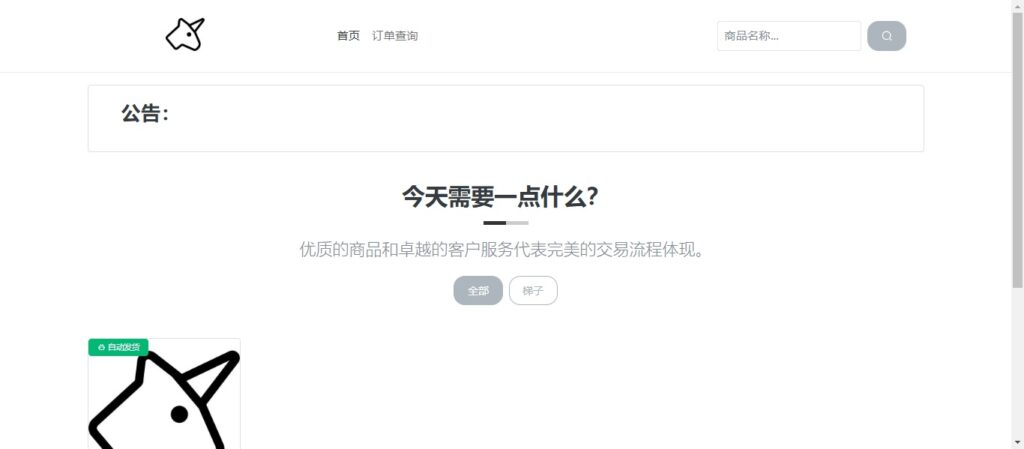The height and width of the screenshot is (449, 1024).
Task: Open the 订单查询 page
Action: click(x=394, y=36)
